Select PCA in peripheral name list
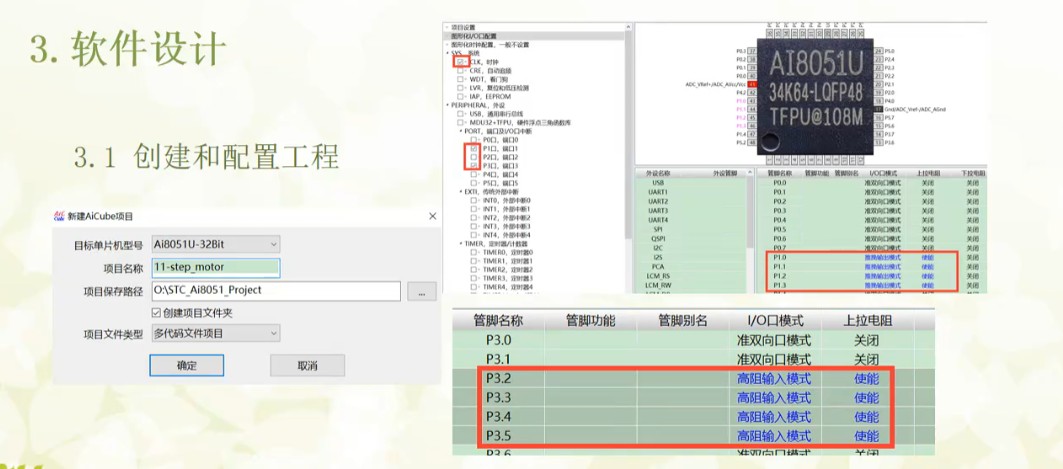The height and width of the screenshot is (469, 1063). [x=658, y=267]
